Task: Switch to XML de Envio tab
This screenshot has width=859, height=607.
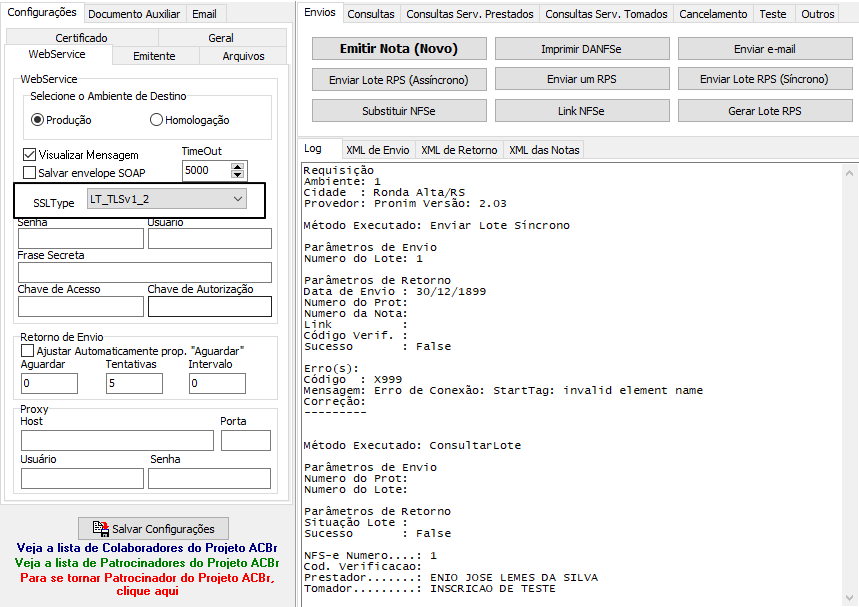Action: tap(377, 150)
